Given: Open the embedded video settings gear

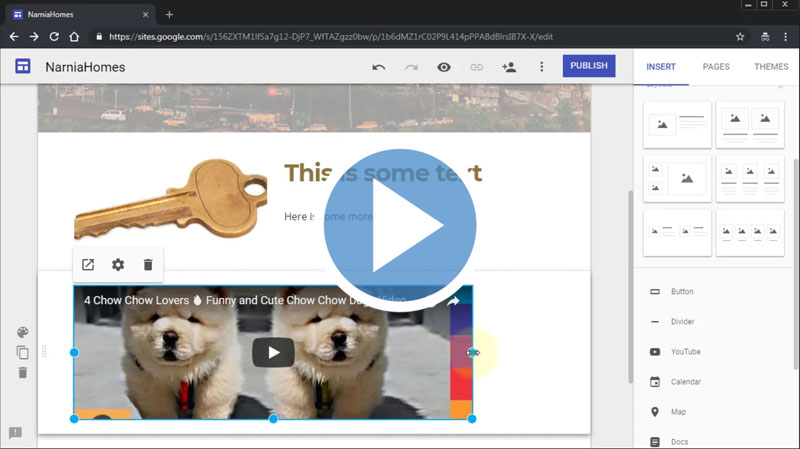Looking at the screenshot, I should coord(118,265).
